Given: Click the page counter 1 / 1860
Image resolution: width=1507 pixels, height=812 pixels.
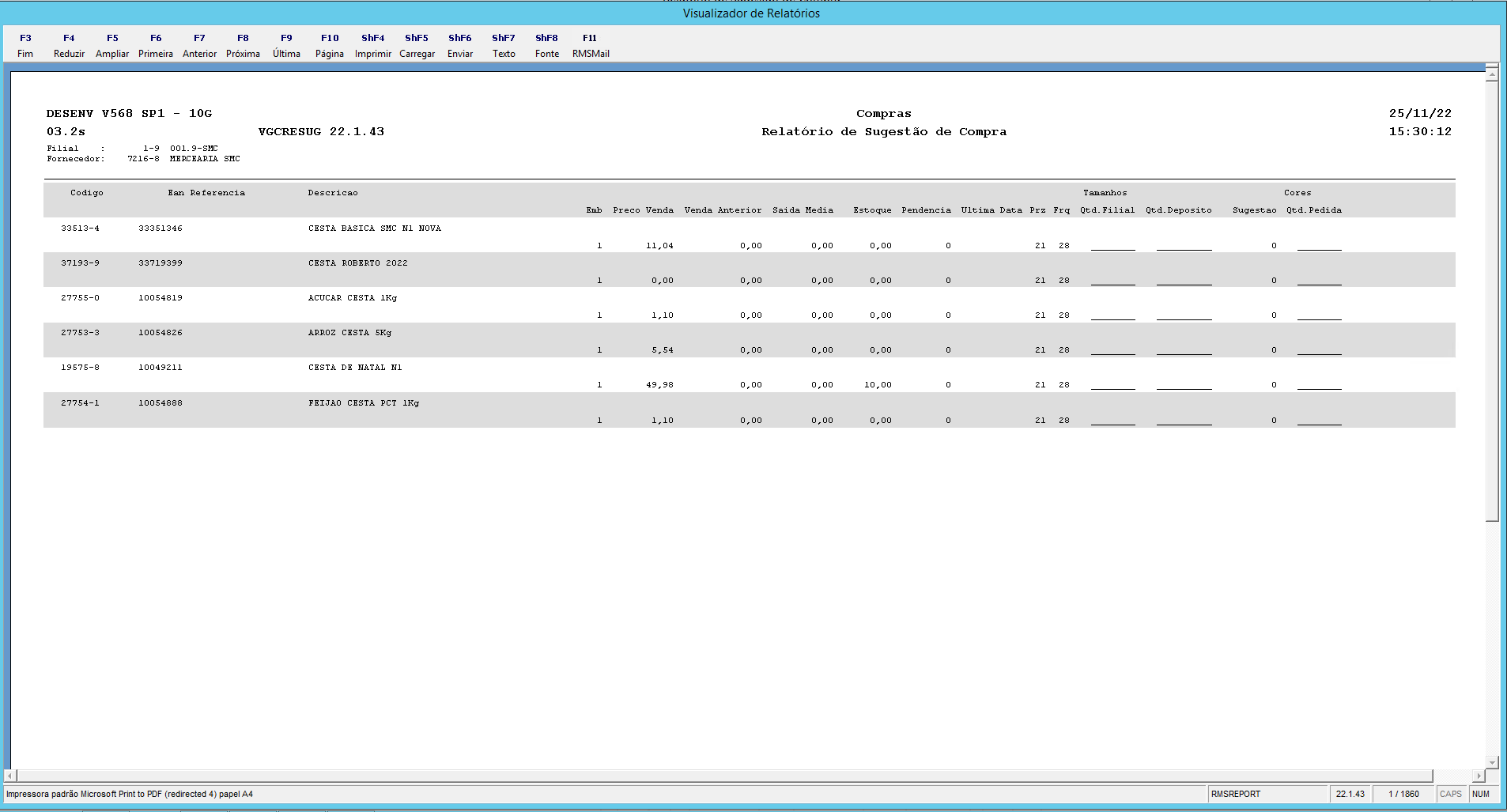Looking at the screenshot, I should pyautogui.click(x=1403, y=794).
